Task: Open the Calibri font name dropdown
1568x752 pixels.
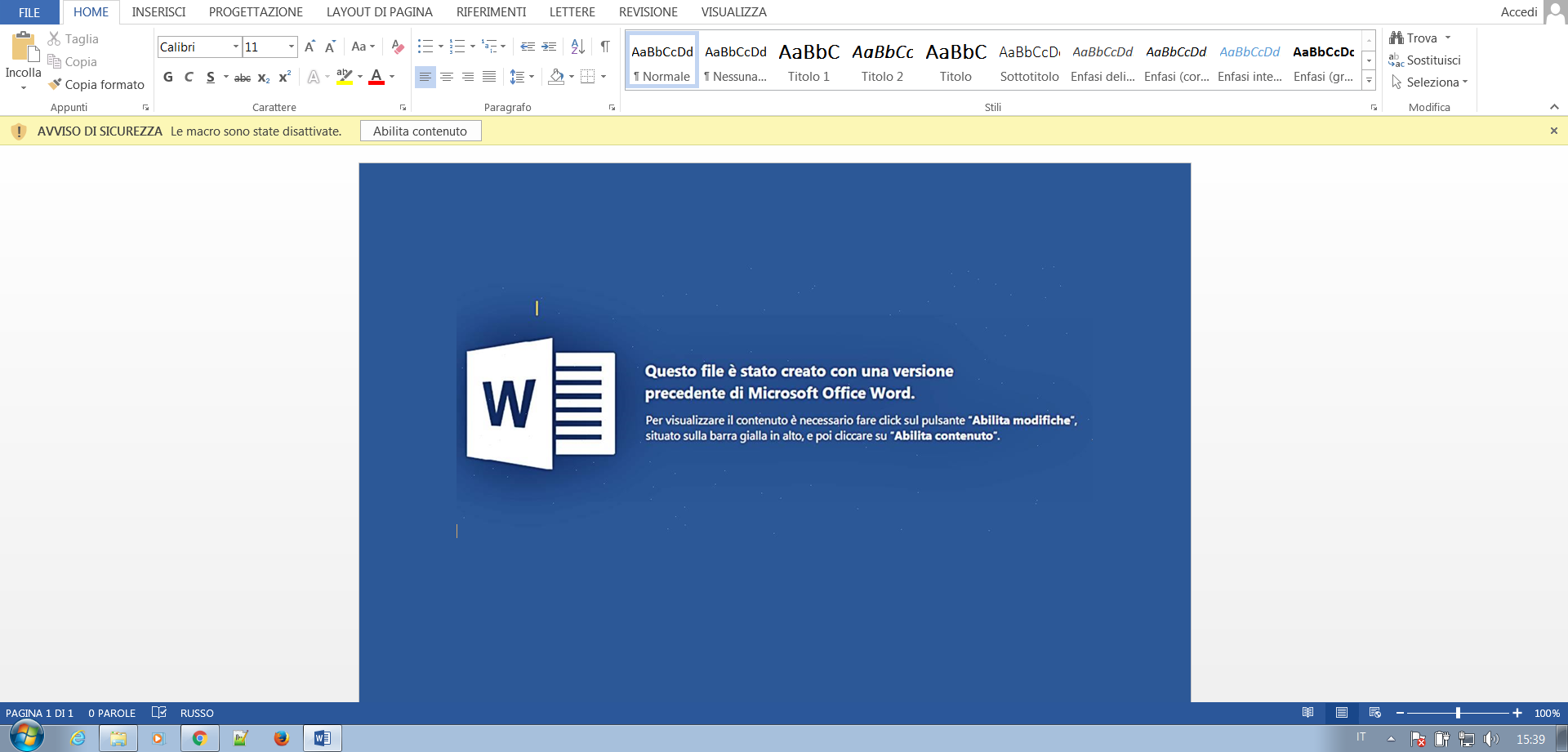Action: point(235,47)
